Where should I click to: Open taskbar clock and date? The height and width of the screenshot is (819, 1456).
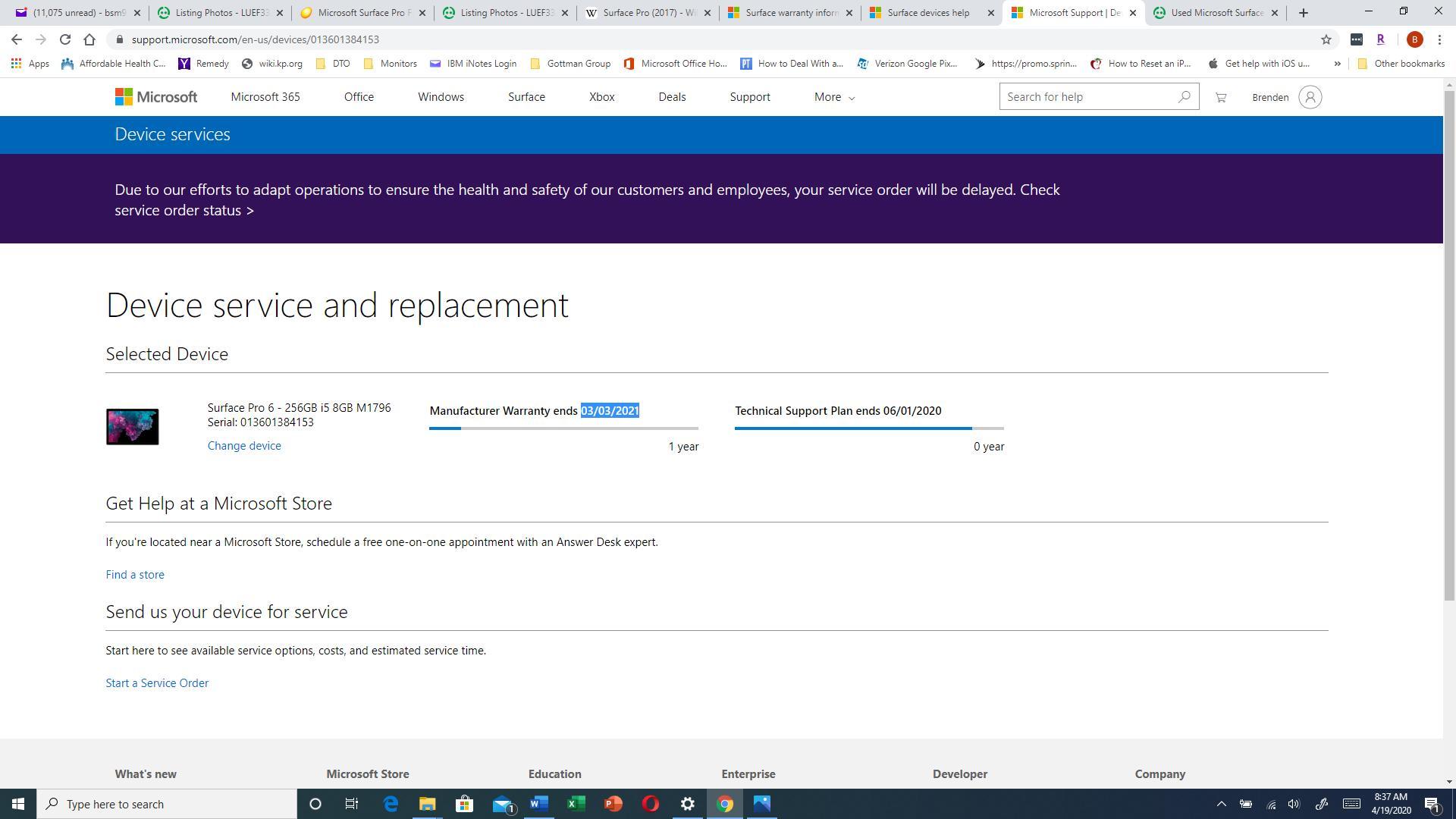pos(1391,804)
